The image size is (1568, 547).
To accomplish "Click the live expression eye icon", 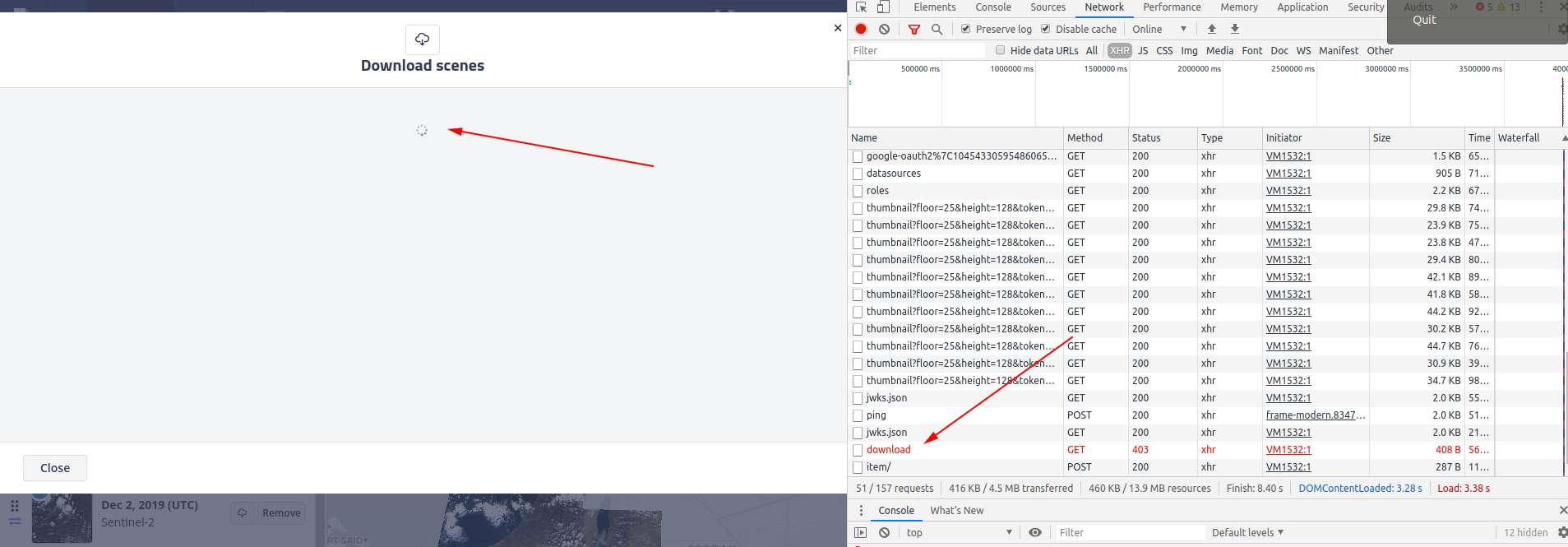I will click(1035, 532).
